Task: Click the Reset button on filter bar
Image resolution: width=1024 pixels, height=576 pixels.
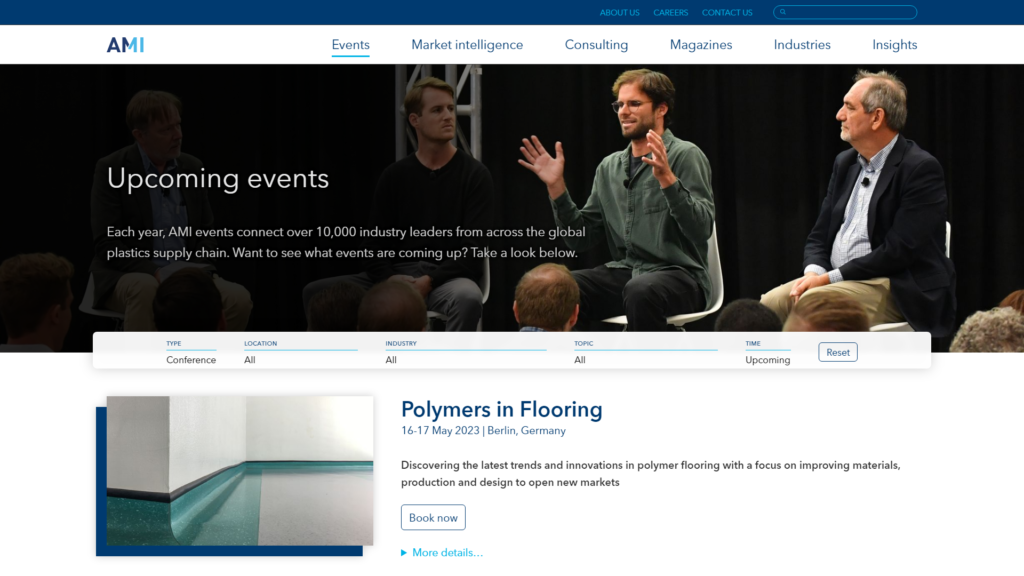Action: coord(837,351)
